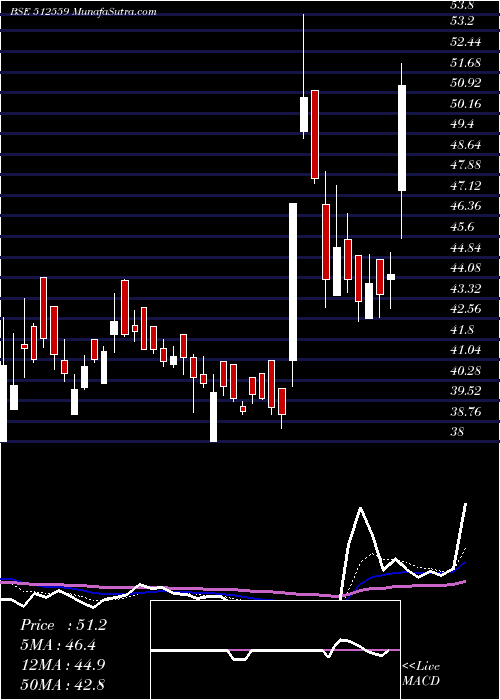The height and width of the screenshot is (700, 500).
Task: Click the 53.2 price axis label
Action: 464,21
